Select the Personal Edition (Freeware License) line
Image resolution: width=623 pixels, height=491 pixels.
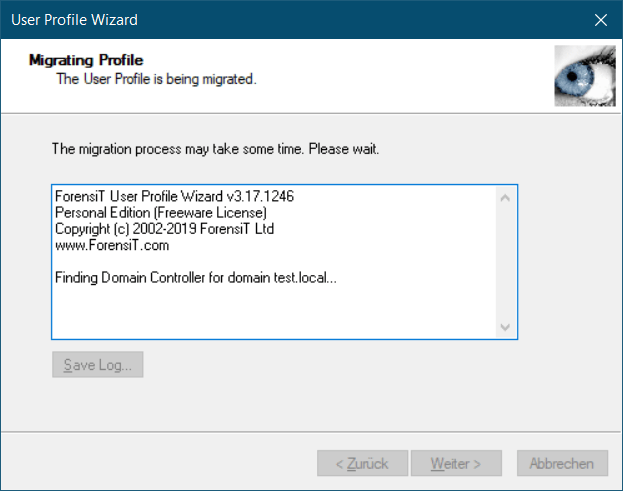[161, 213]
